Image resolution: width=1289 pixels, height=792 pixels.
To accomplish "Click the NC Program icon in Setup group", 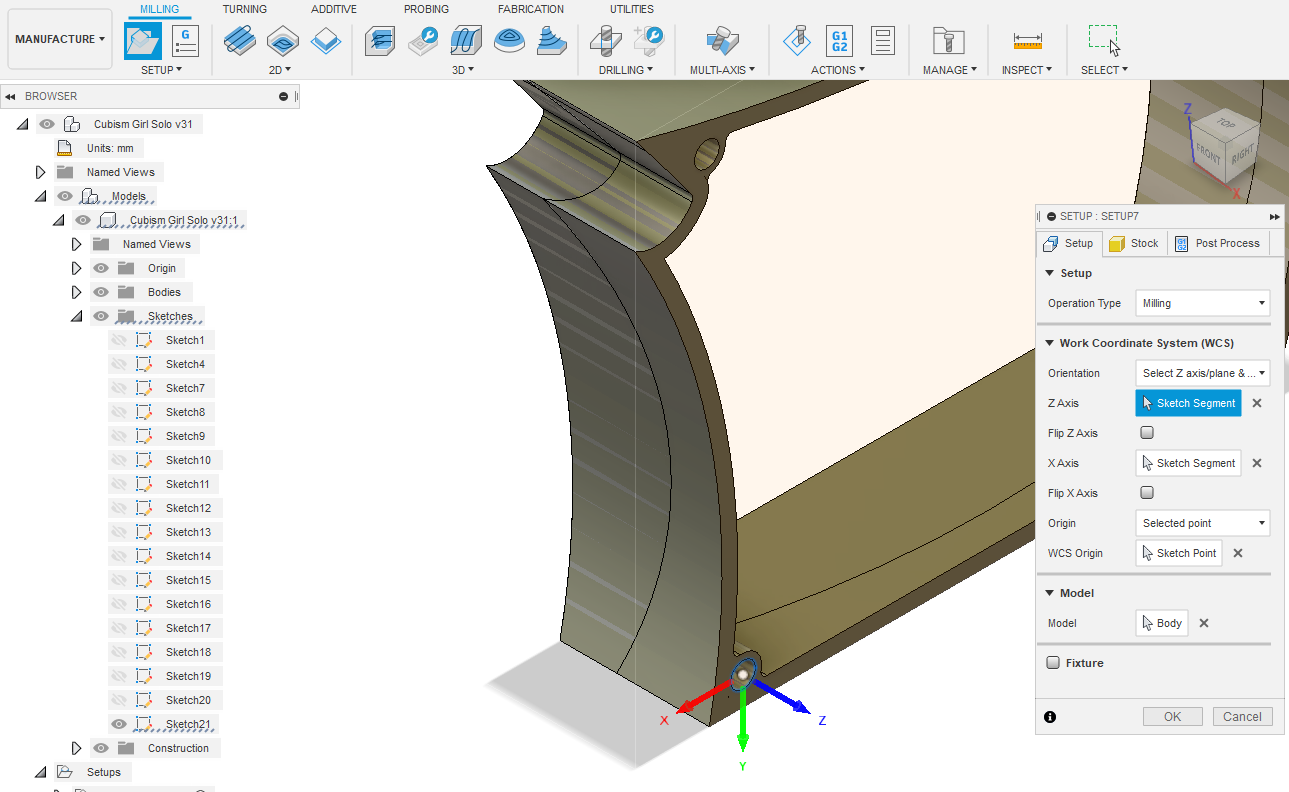I will click(x=185, y=41).
